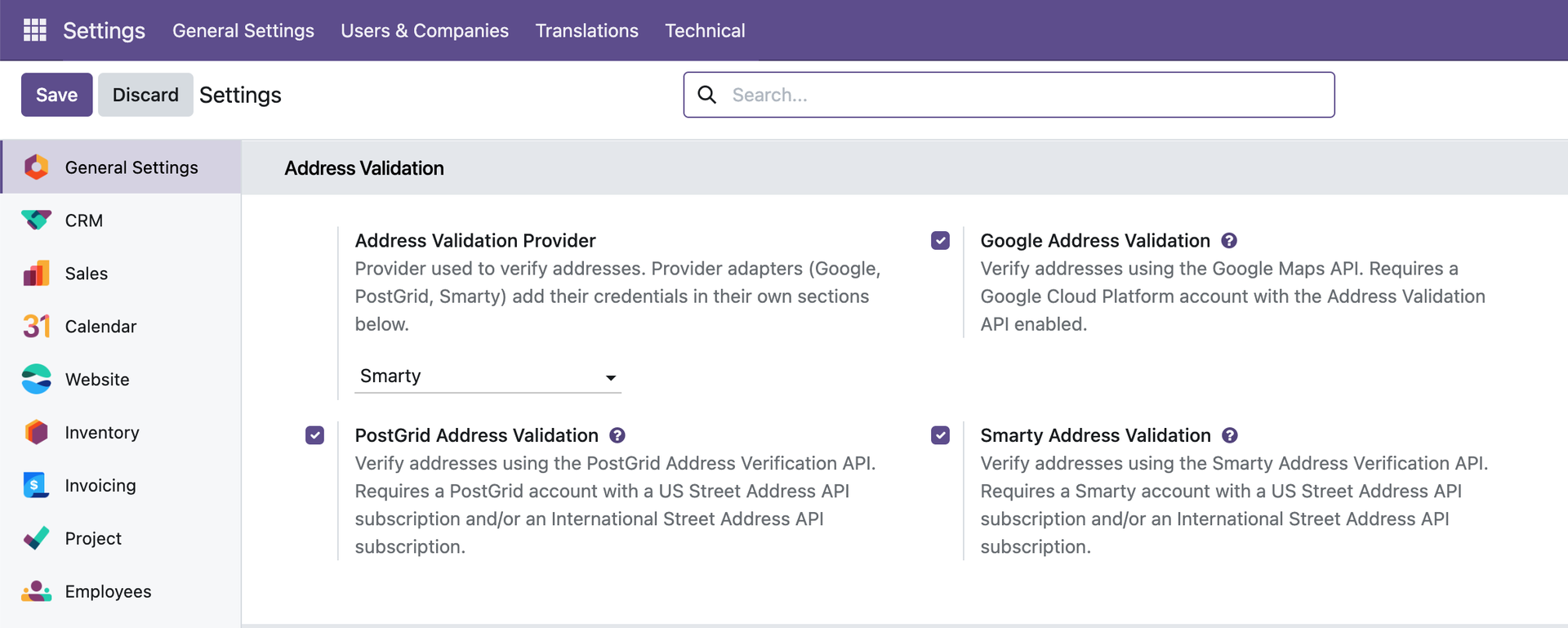The image size is (1568, 628).
Task: Open General Settings top menu
Action: pos(243,30)
